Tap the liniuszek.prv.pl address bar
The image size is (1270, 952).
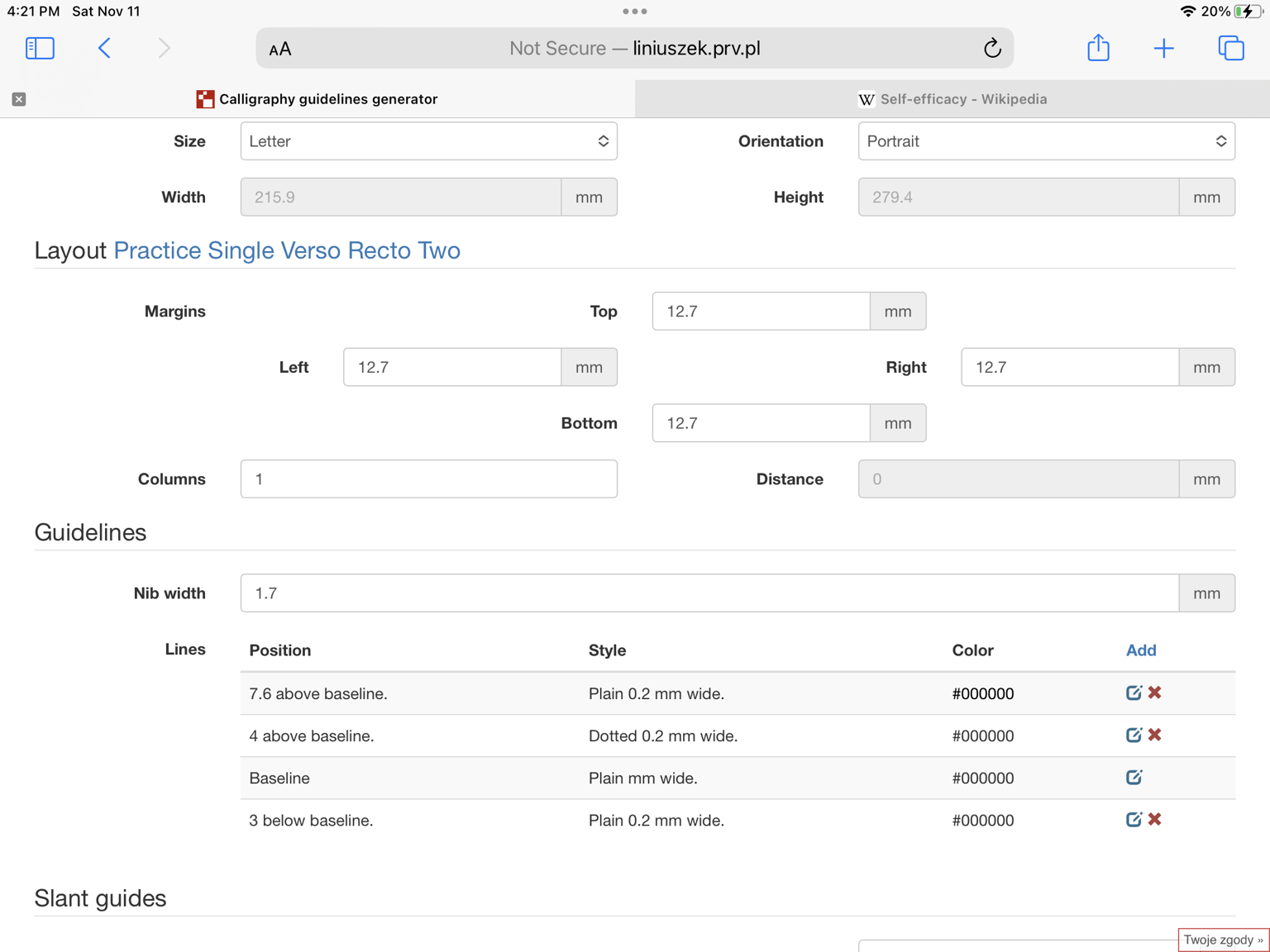(635, 48)
